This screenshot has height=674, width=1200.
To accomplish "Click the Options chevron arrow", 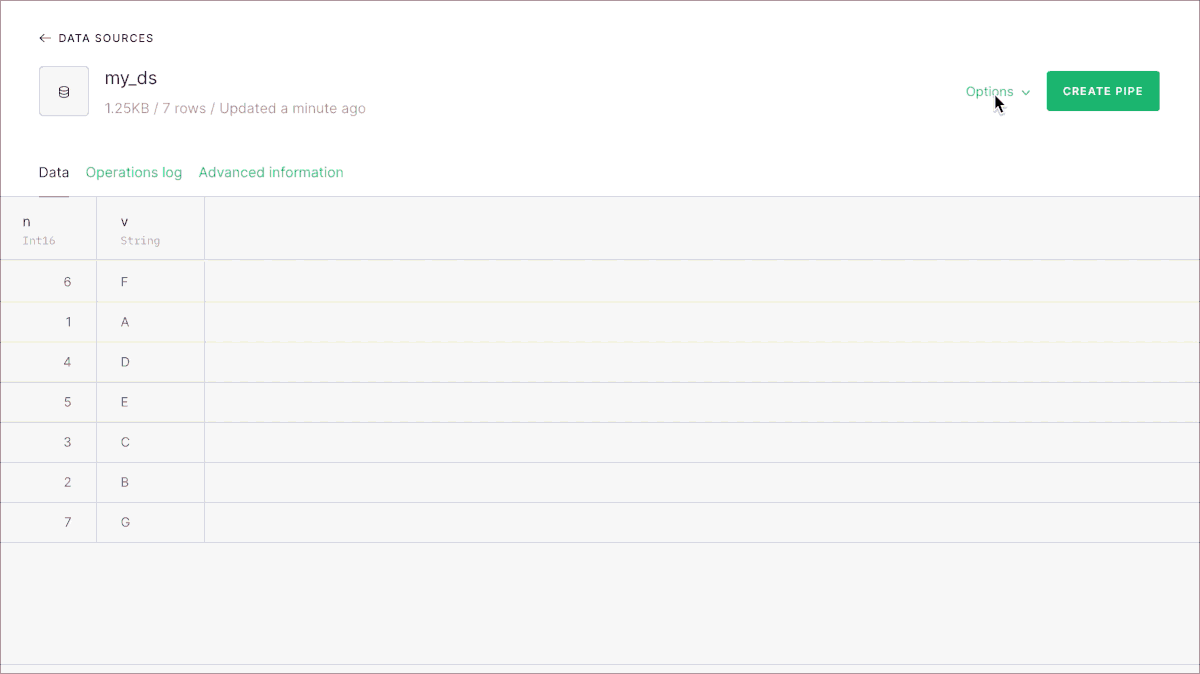I will [x=1026, y=92].
